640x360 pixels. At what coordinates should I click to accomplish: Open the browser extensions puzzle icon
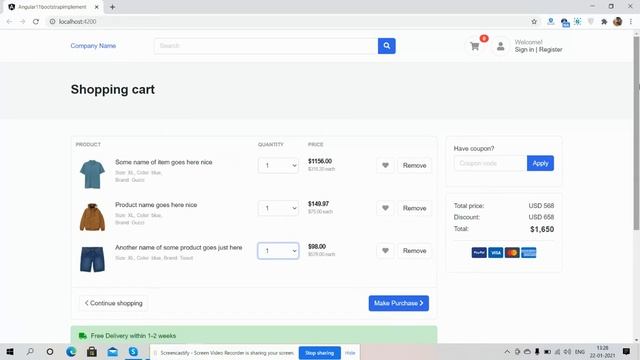coord(604,22)
